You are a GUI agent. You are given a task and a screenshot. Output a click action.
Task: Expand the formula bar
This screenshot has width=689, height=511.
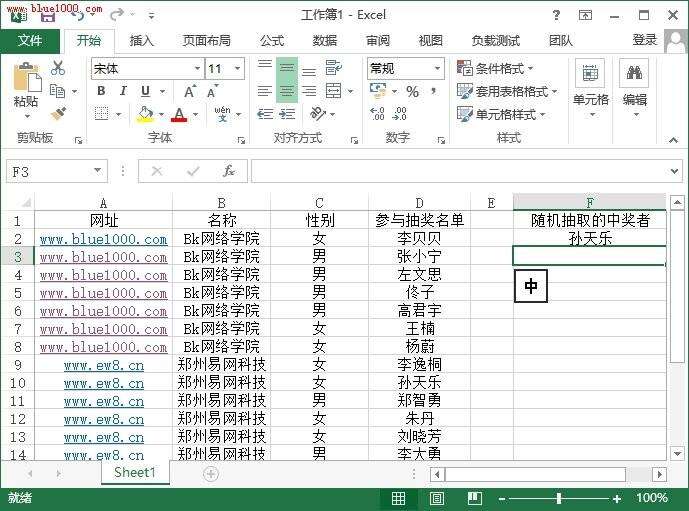674,171
